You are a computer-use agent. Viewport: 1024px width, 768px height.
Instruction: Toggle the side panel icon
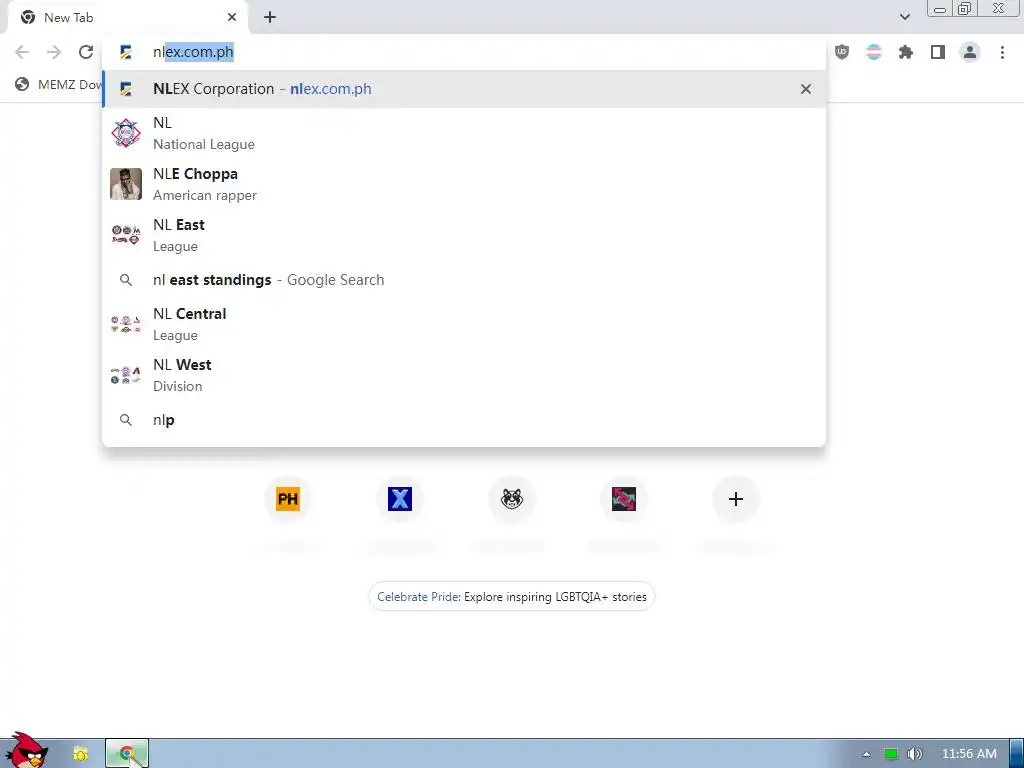tap(938, 52)
